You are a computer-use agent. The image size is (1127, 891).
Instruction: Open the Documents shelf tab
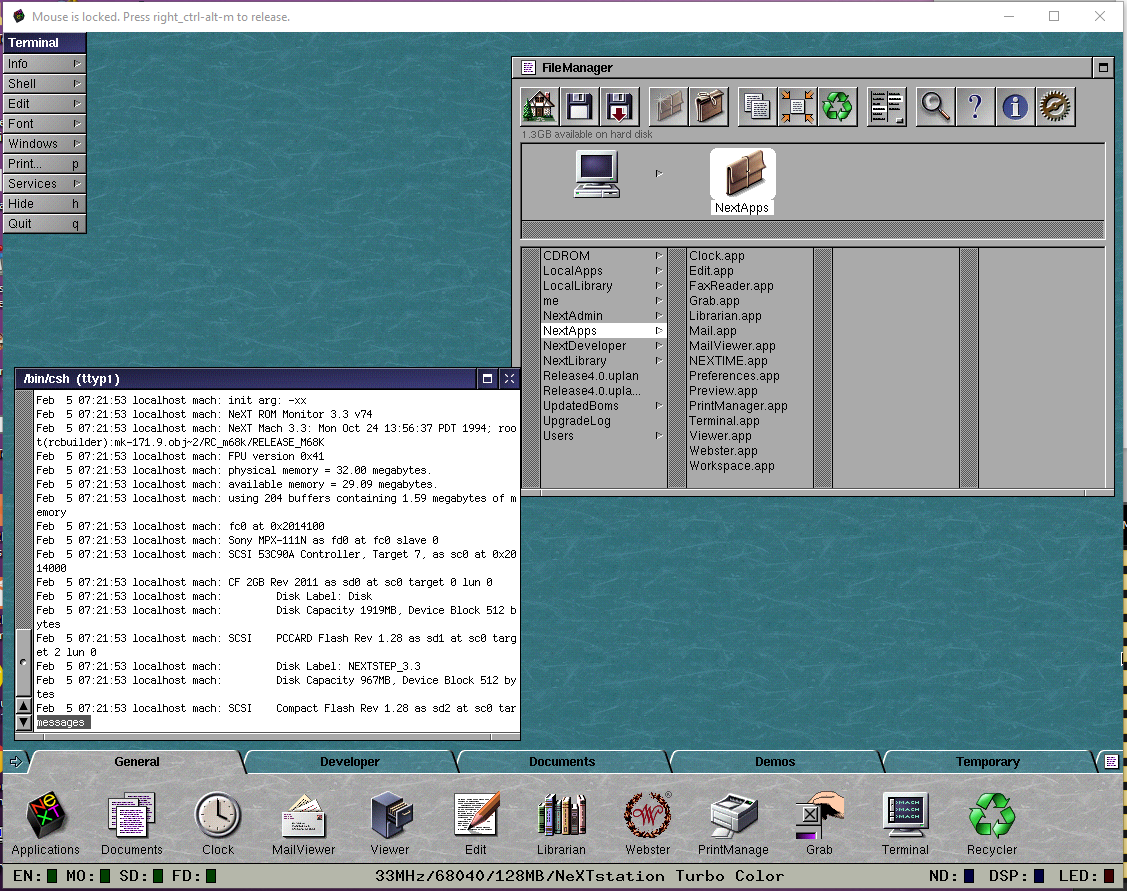tap(561, 762)
